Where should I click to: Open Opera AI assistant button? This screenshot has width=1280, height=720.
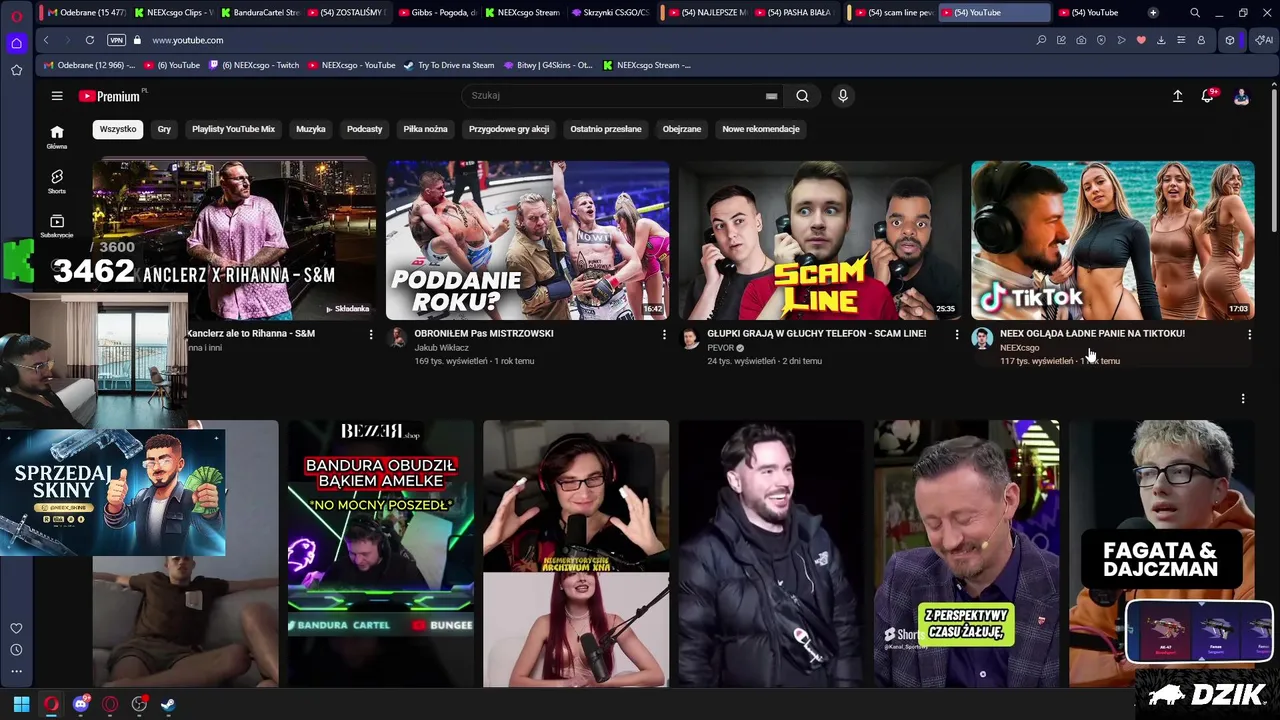tap(1264, 40)
